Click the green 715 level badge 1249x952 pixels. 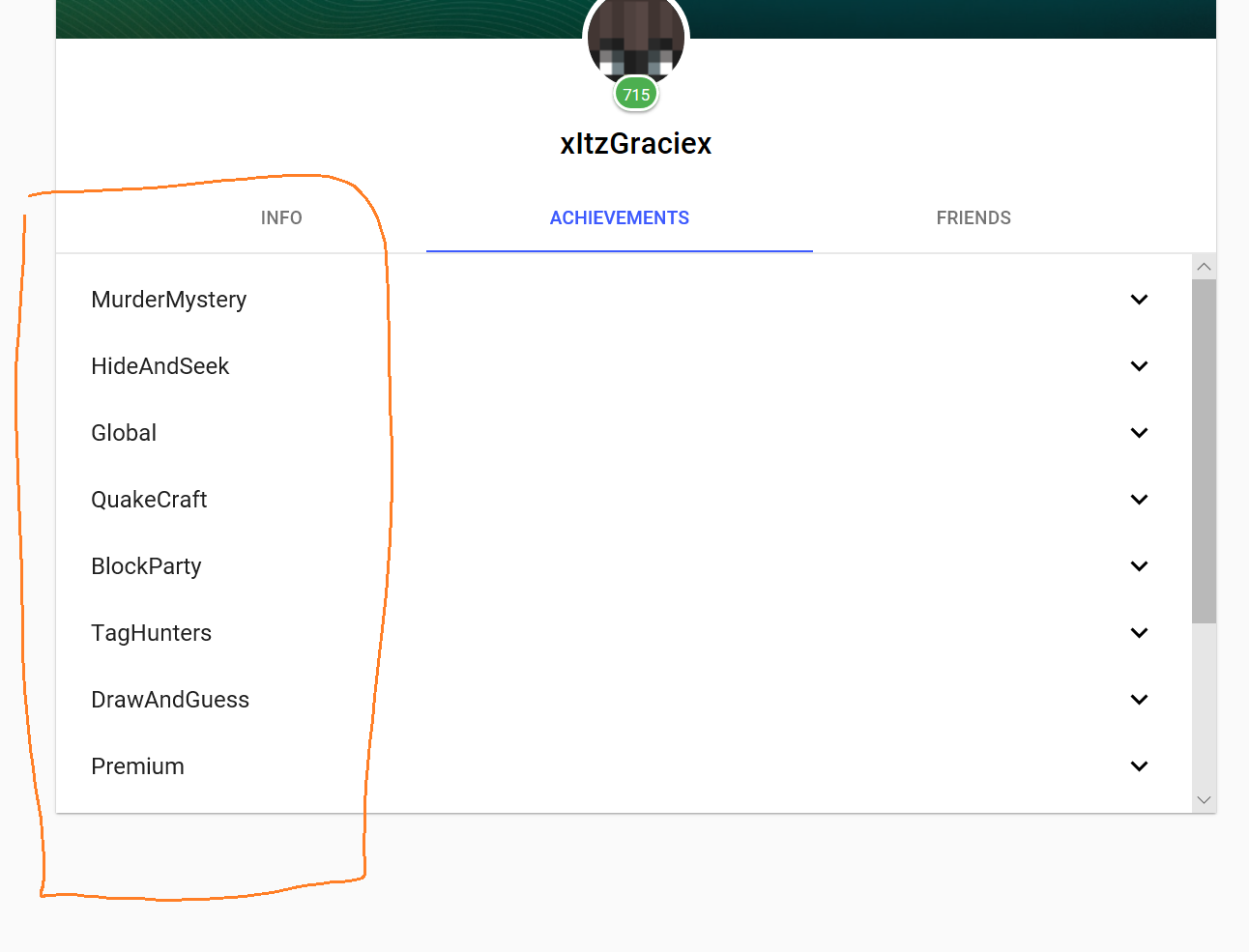pos(636,95)
